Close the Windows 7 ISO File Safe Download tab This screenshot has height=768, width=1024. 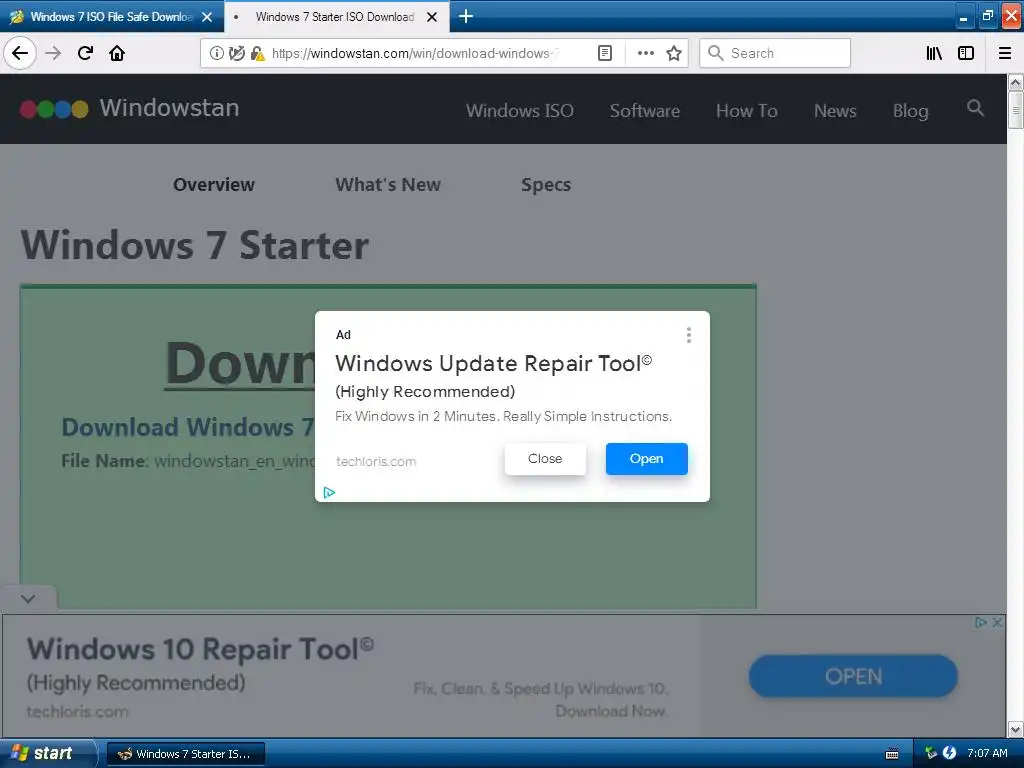click(207, 17)
